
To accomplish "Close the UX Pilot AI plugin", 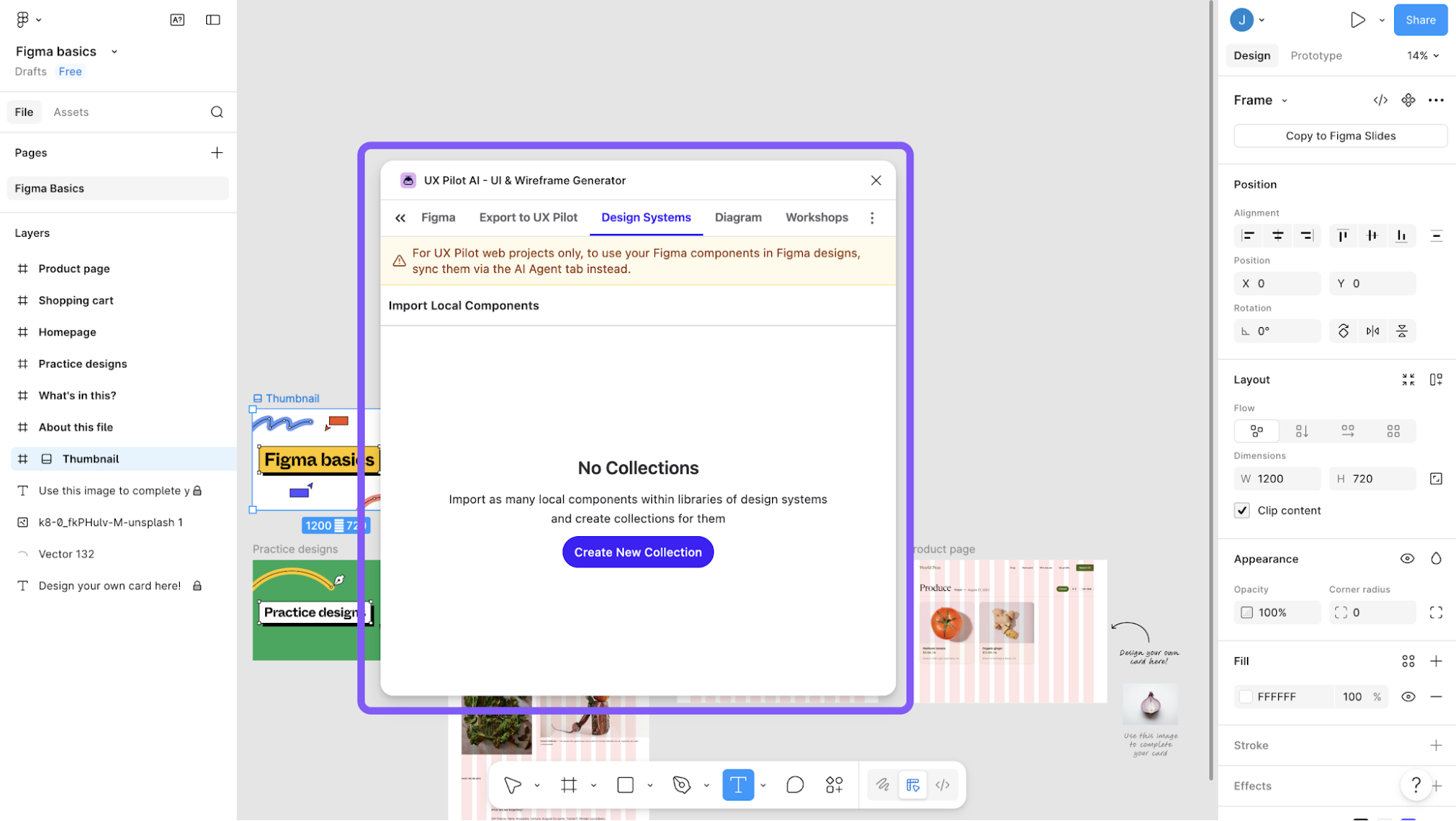I will point(875,181).
